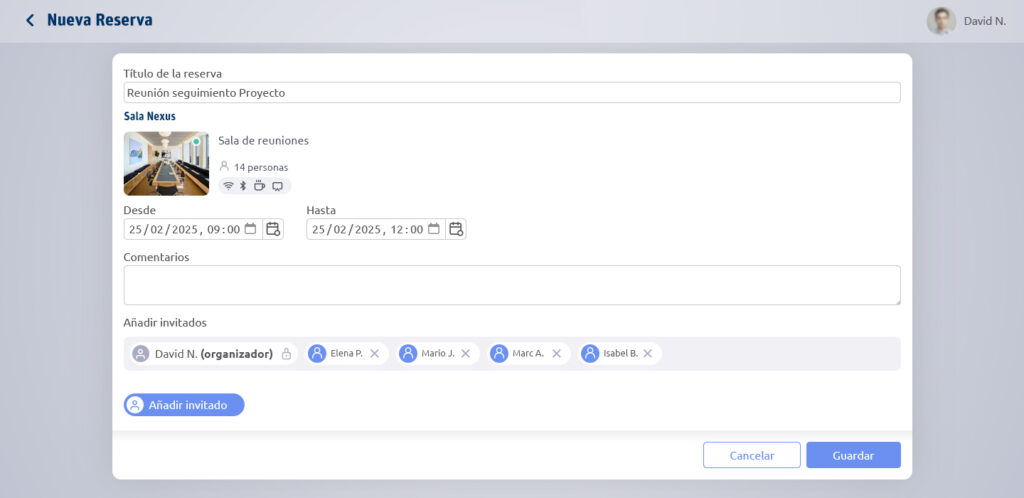Open calendar-clock picker beside Desde field

point(273,229)
